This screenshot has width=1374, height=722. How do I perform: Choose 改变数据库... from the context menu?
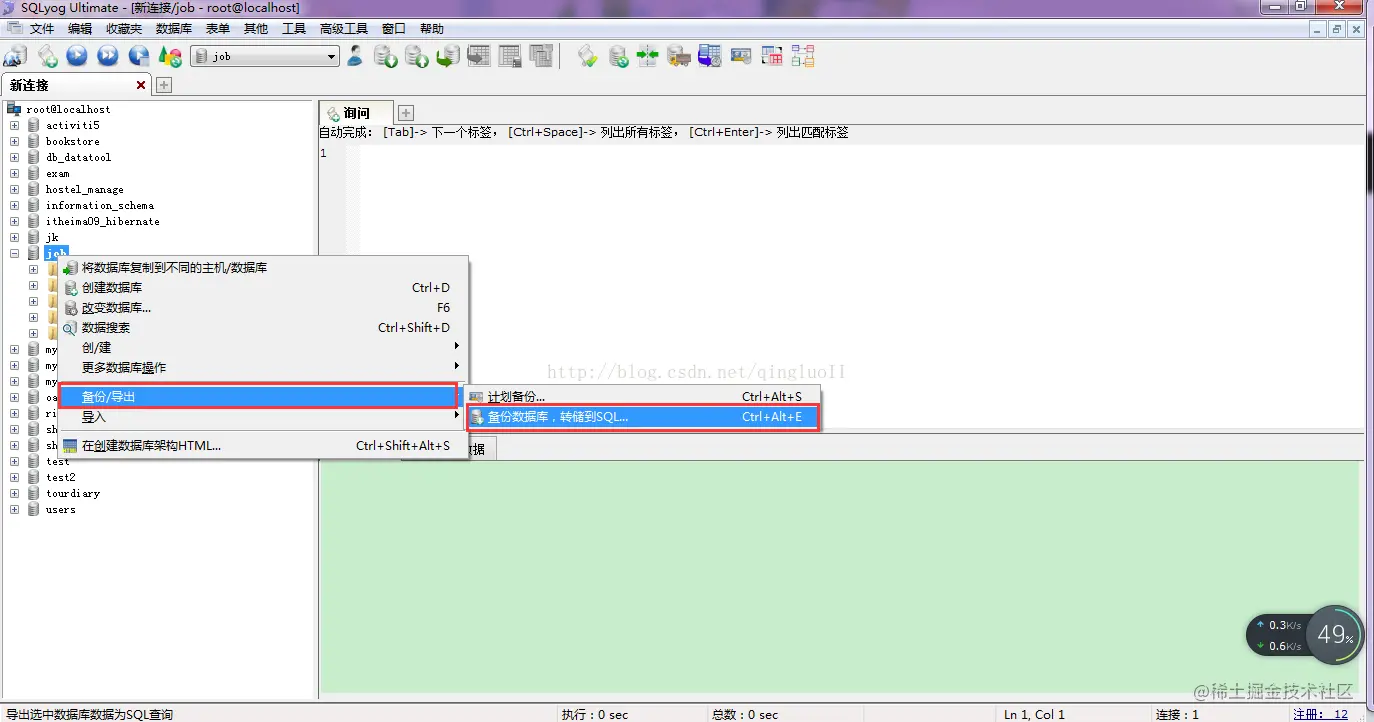[263, 308]
